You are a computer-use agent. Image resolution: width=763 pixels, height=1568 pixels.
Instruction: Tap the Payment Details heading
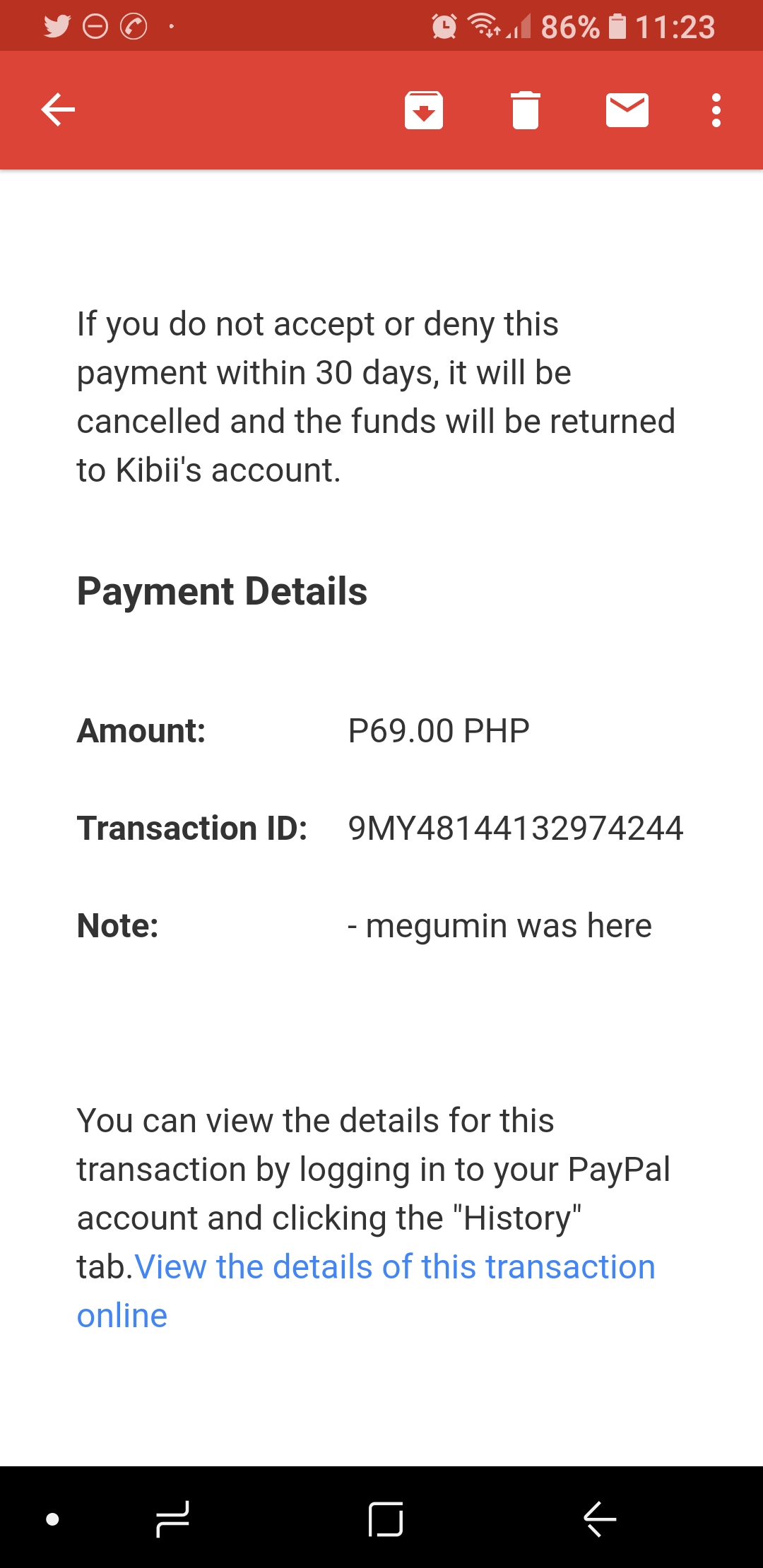point(222,592)
